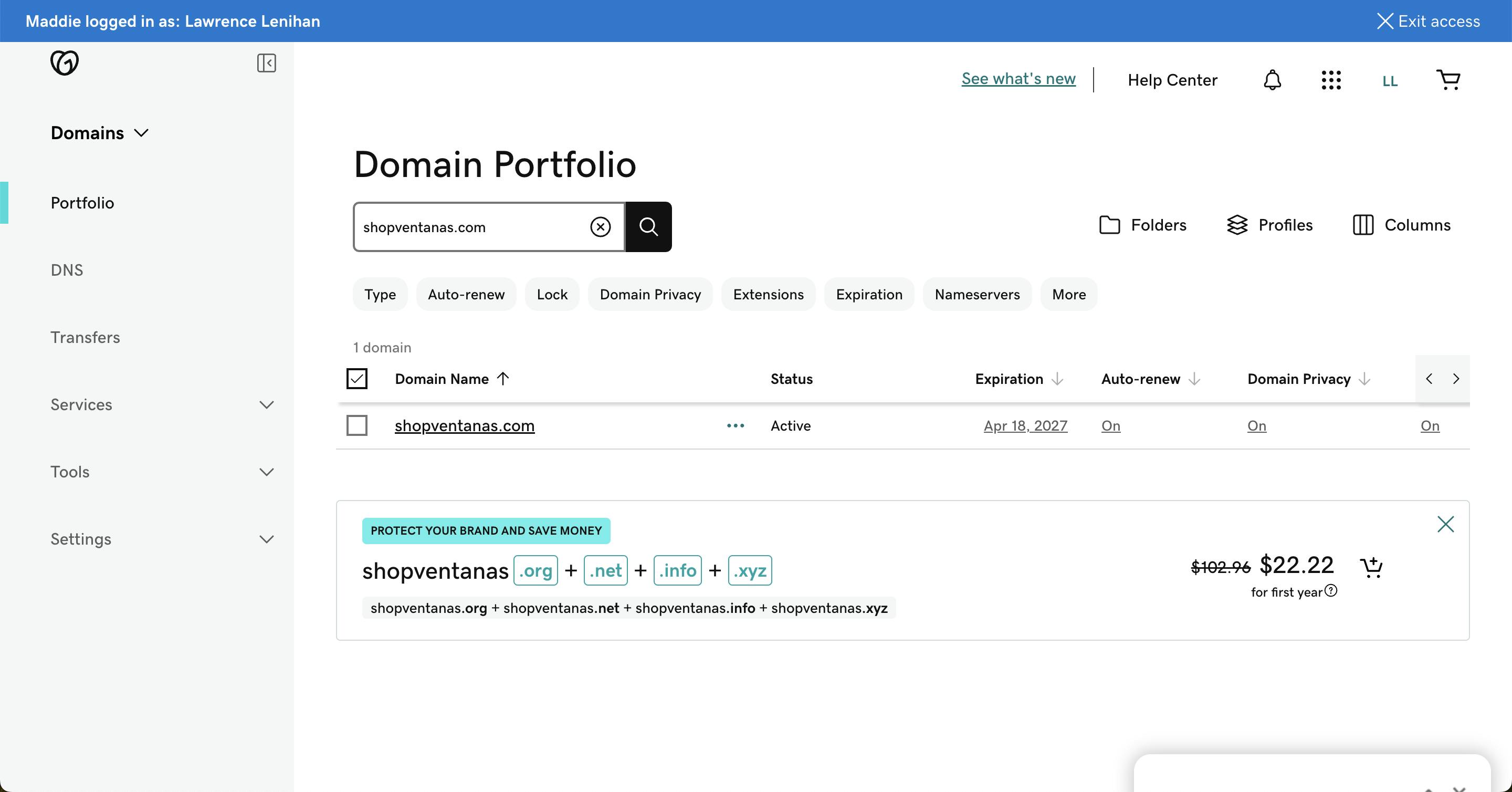
Task: Toggle the checkbox next to shopventanas.com
Action: (357, 425)
